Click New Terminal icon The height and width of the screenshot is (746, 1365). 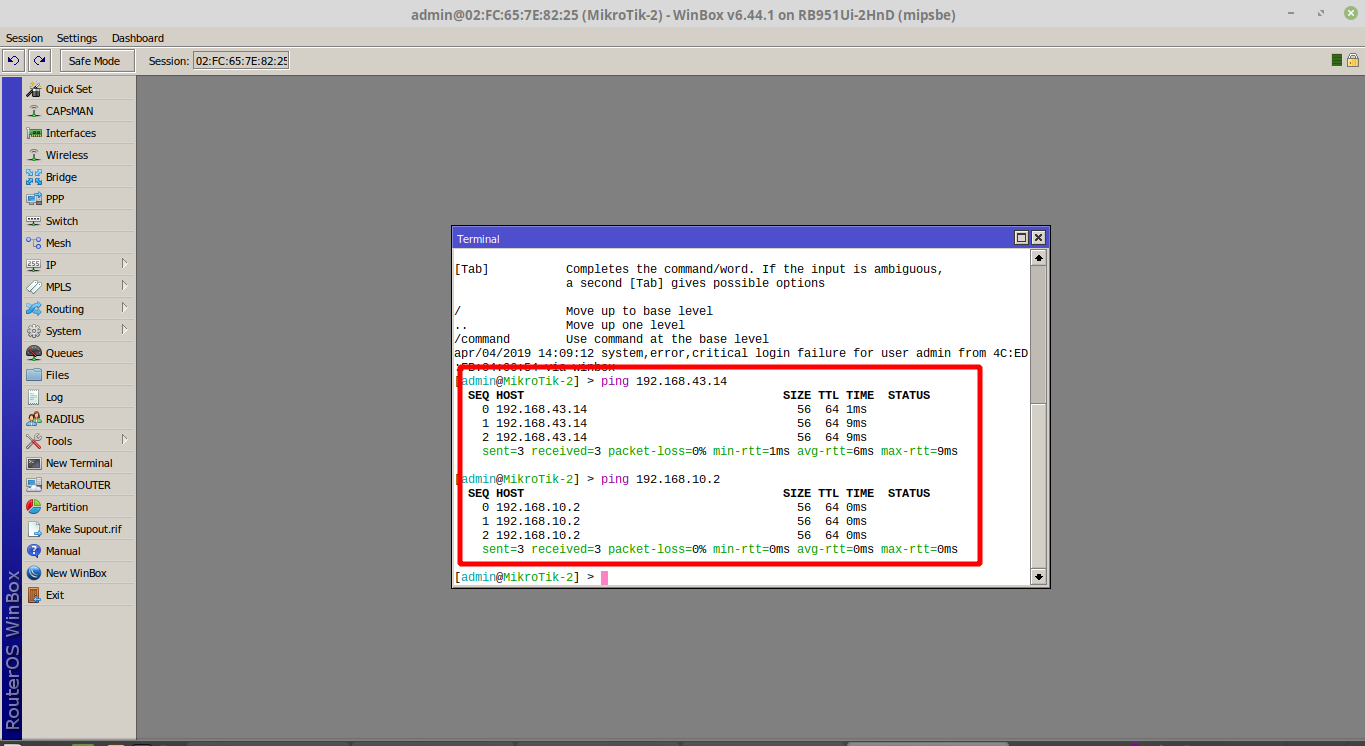(x=34, y=463)
